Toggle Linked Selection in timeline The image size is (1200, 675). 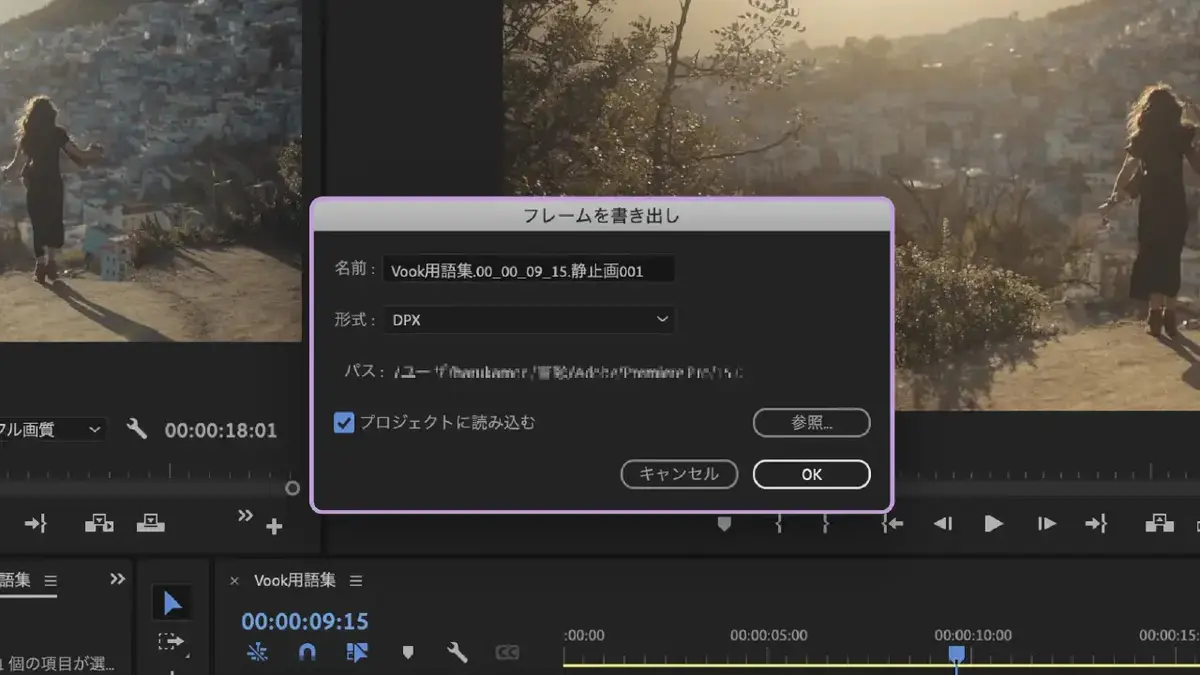357,653
